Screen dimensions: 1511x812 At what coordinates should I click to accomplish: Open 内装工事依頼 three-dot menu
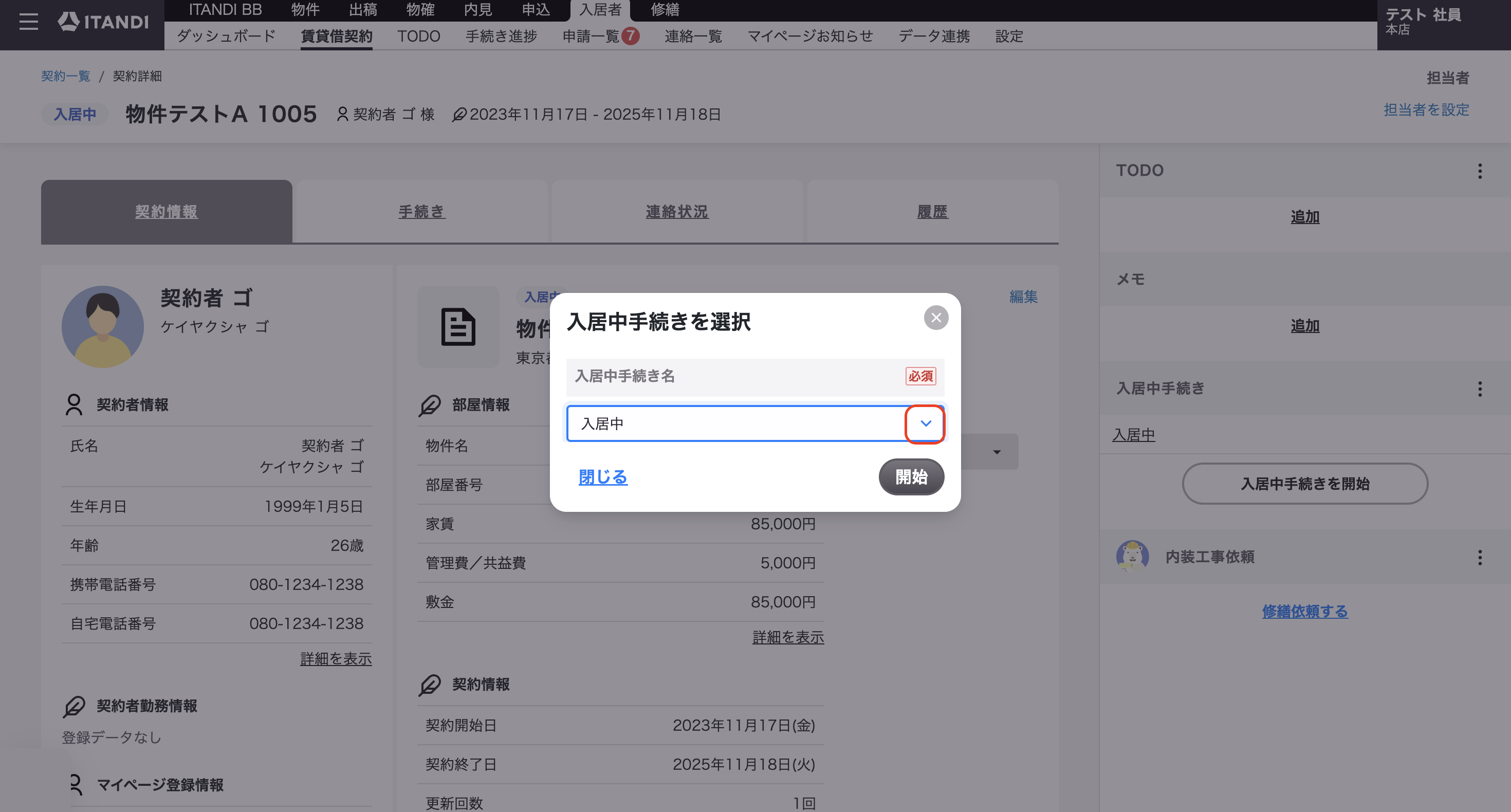(1479, 558)
